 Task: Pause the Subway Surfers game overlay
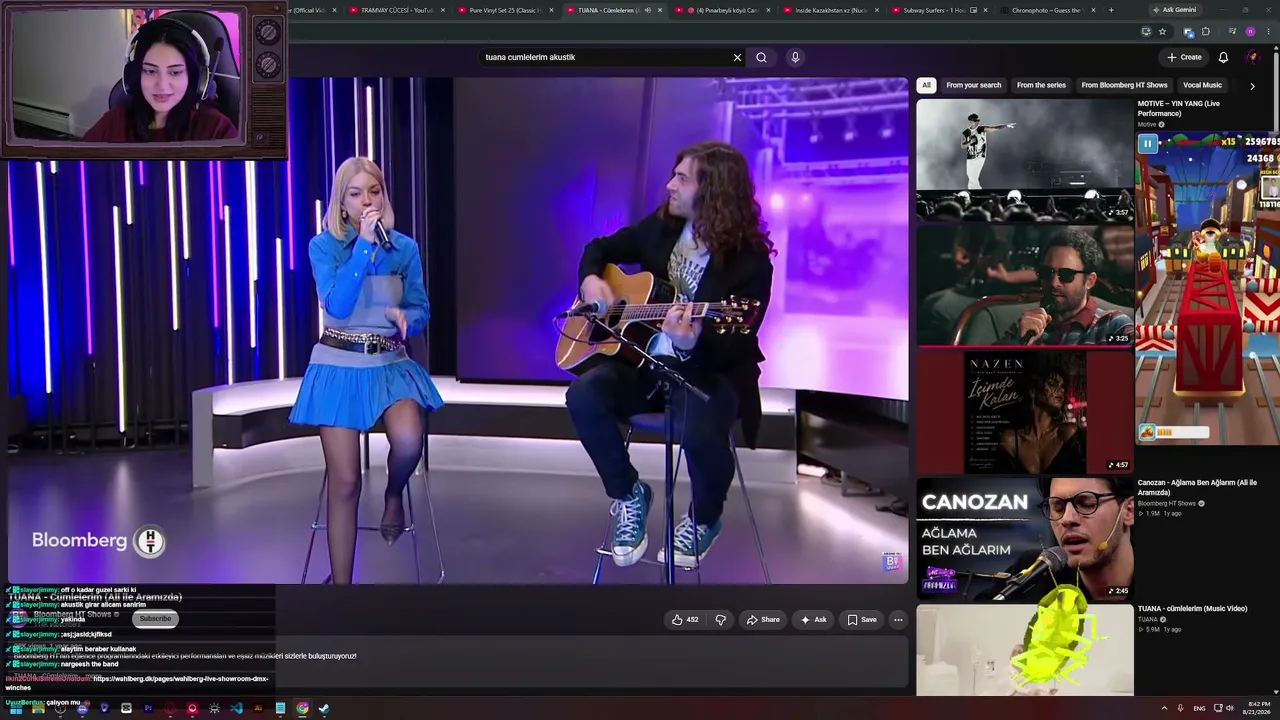coord(1148,144)
